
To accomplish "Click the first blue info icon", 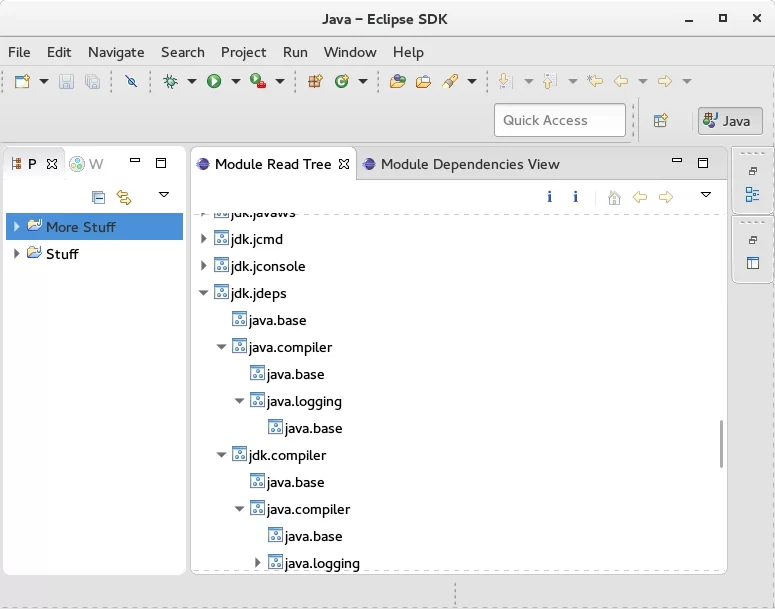I will [549, 197].
